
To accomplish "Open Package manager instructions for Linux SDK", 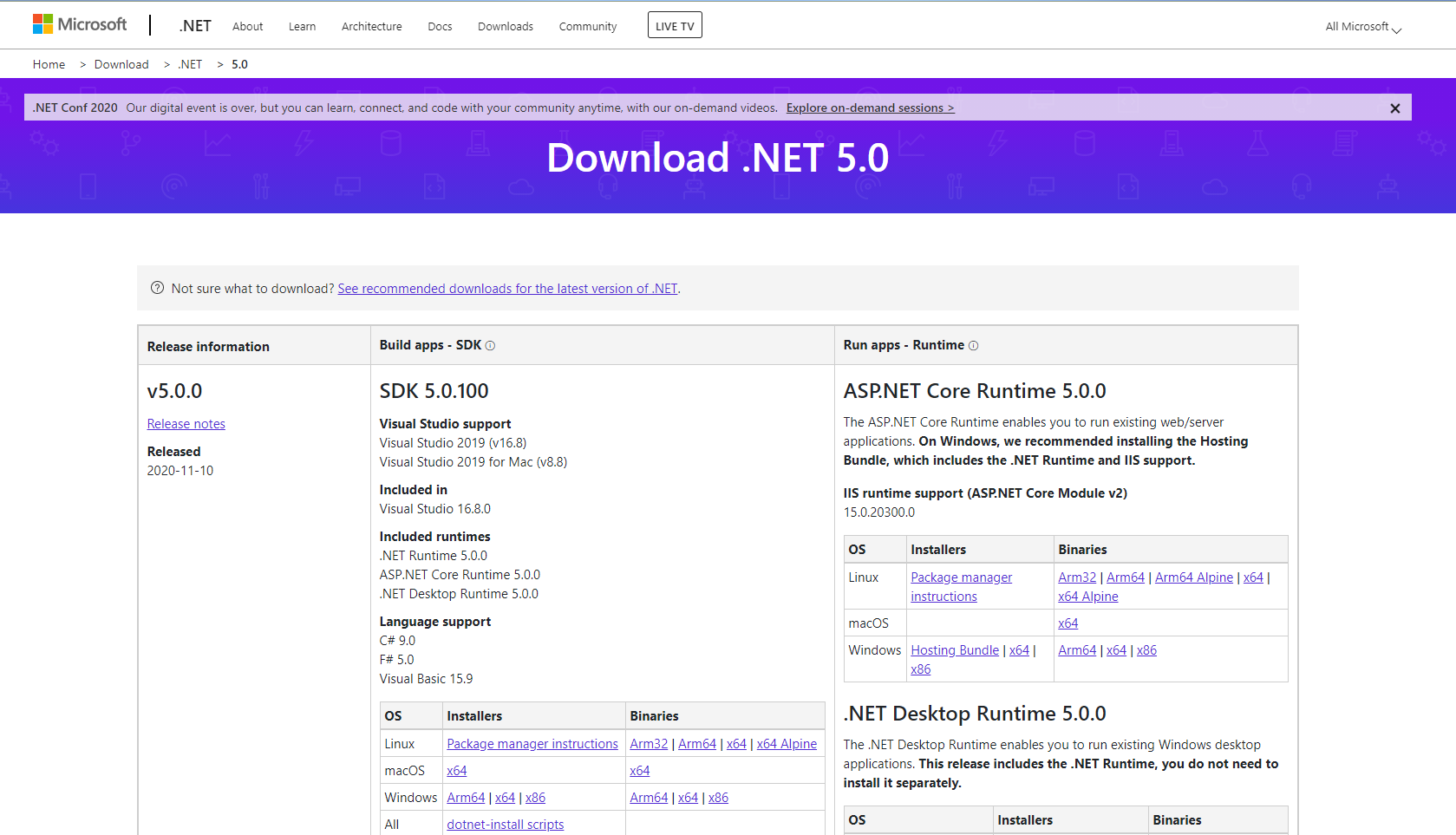I will [532, 743].
